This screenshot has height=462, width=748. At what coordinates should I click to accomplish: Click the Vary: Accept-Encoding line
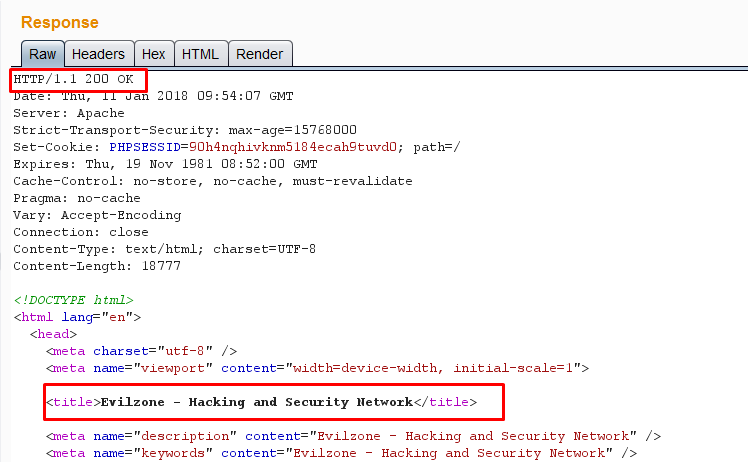click(x=97, y=215)
